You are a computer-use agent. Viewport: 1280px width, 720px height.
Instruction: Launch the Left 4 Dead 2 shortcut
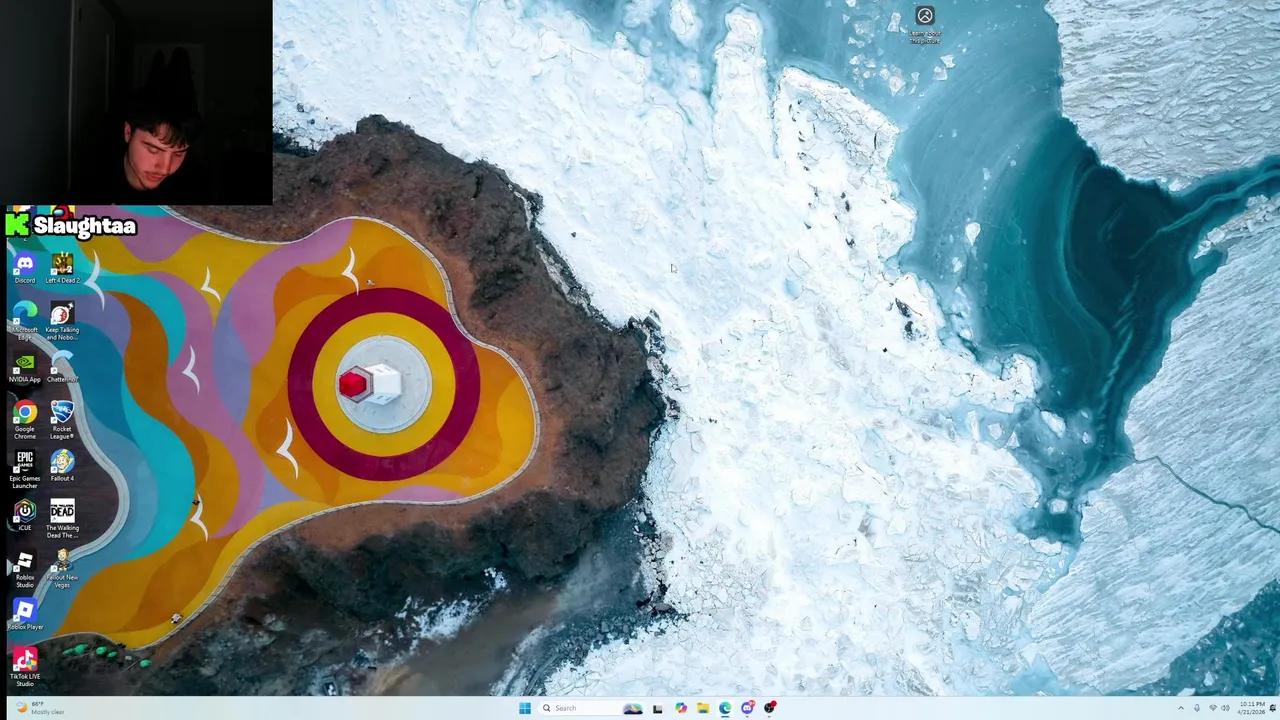62,268
